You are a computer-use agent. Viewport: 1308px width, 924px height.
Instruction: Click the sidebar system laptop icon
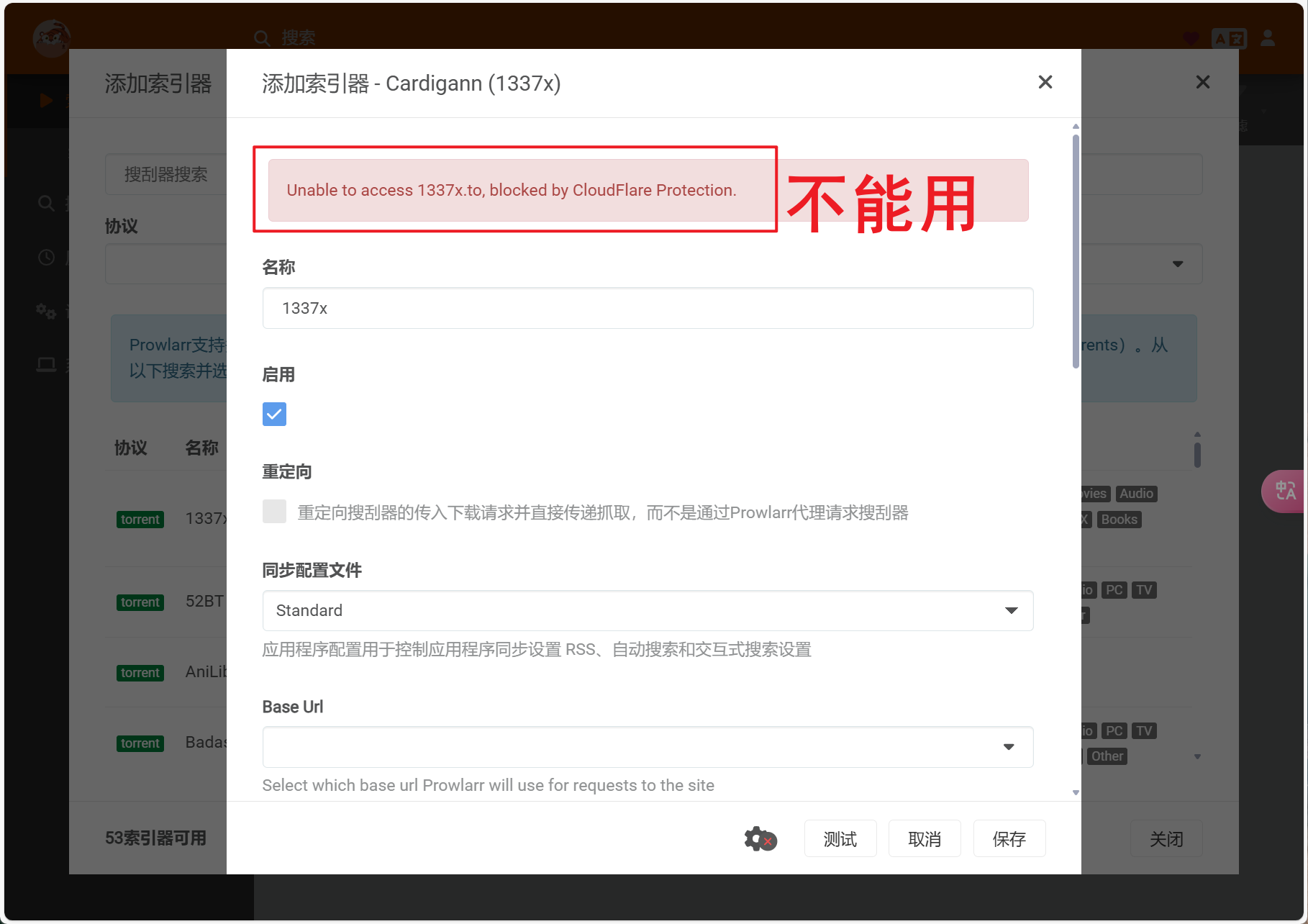tap(46, 365)
